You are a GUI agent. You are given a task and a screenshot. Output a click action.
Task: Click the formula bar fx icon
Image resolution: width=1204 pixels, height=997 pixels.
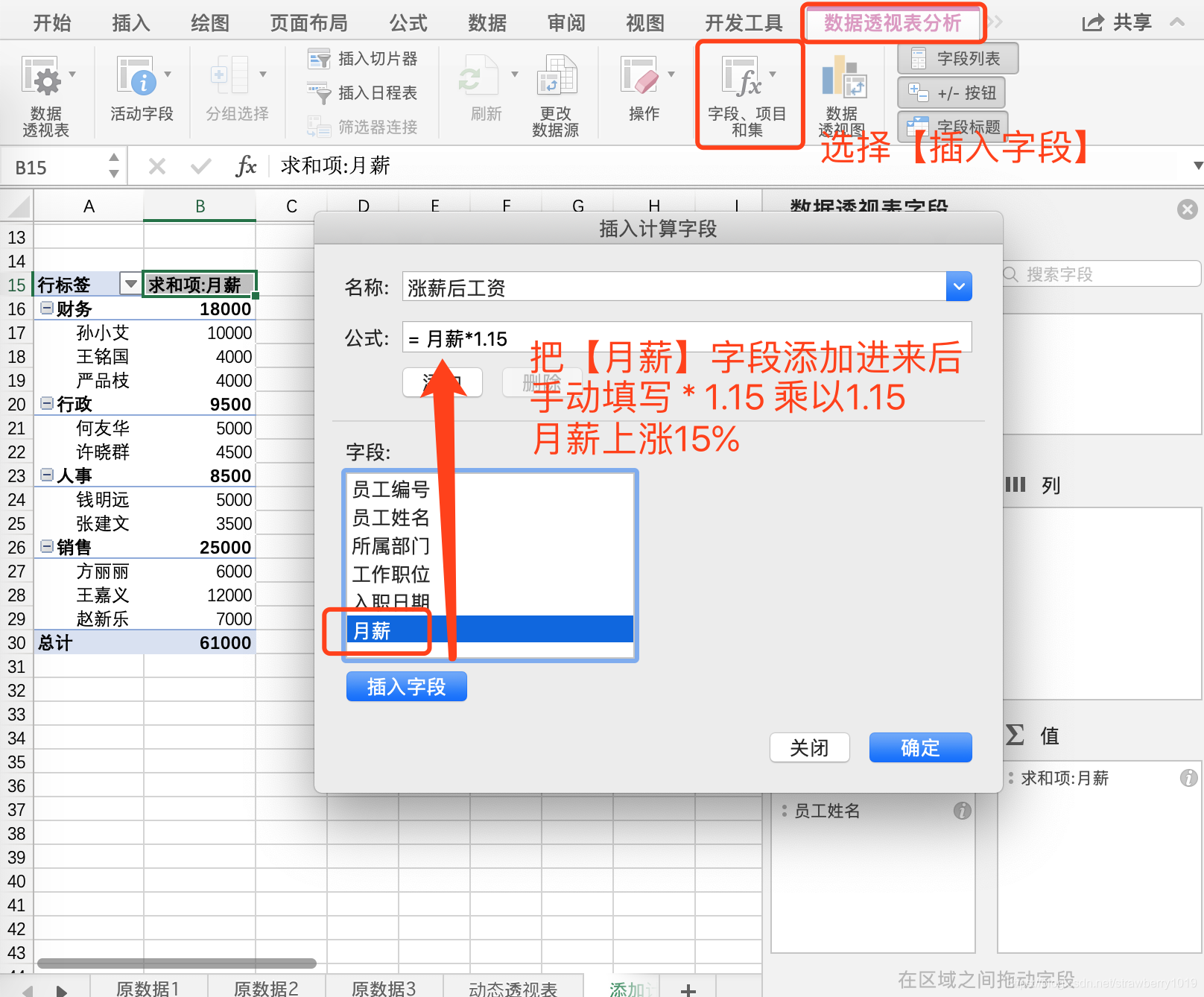(x=246, y=165)
